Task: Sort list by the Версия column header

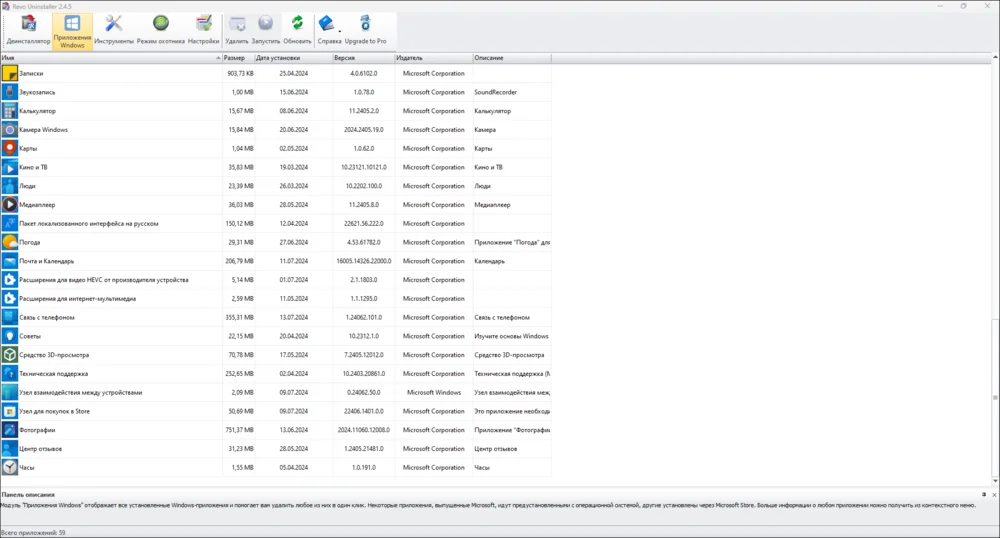Action: click(x=364, y=58)
